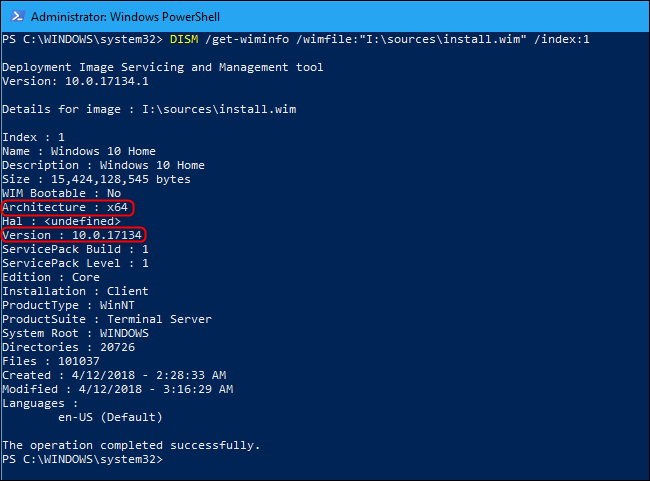Click the PowerShell icon in the title bar
This screenshot has width=650, height=481.
coord(16,17)
